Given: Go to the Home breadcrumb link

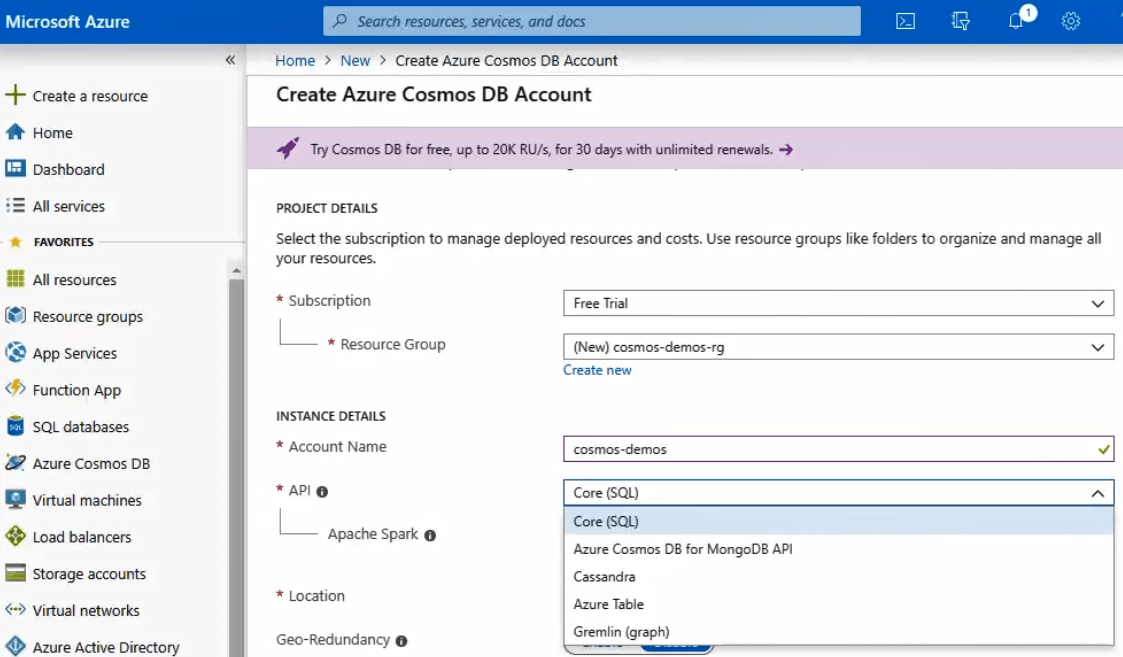Looking at the screenshot, I should [295, 60].
